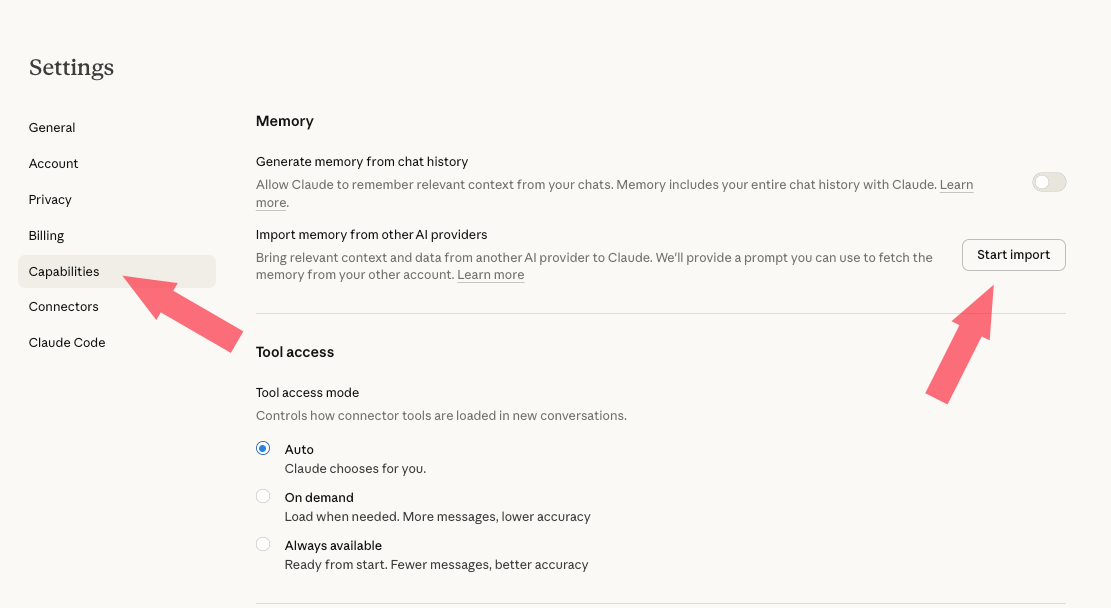Viewport: 1111px width, 608px height.
Task: Open the Connectors settings section
Action: (x=64, y=307)
